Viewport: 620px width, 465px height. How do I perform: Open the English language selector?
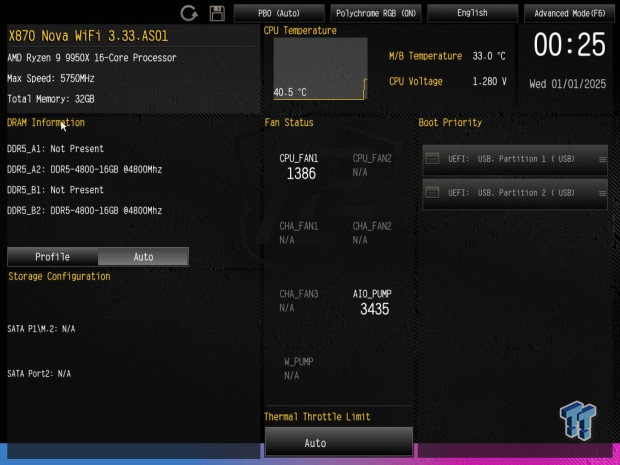pos(473,13)
